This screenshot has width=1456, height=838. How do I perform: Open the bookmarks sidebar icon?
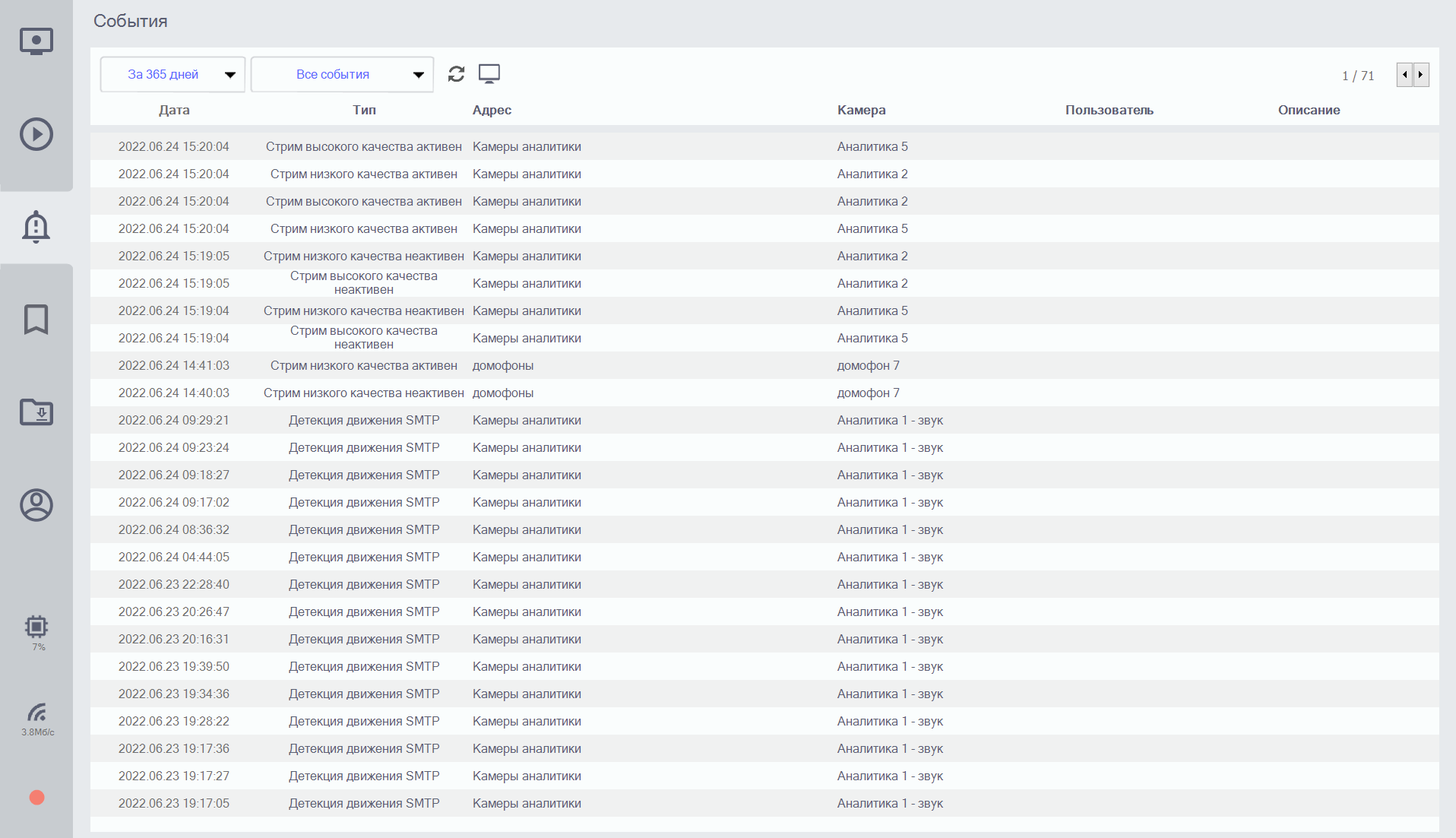(x=36, y=320)
